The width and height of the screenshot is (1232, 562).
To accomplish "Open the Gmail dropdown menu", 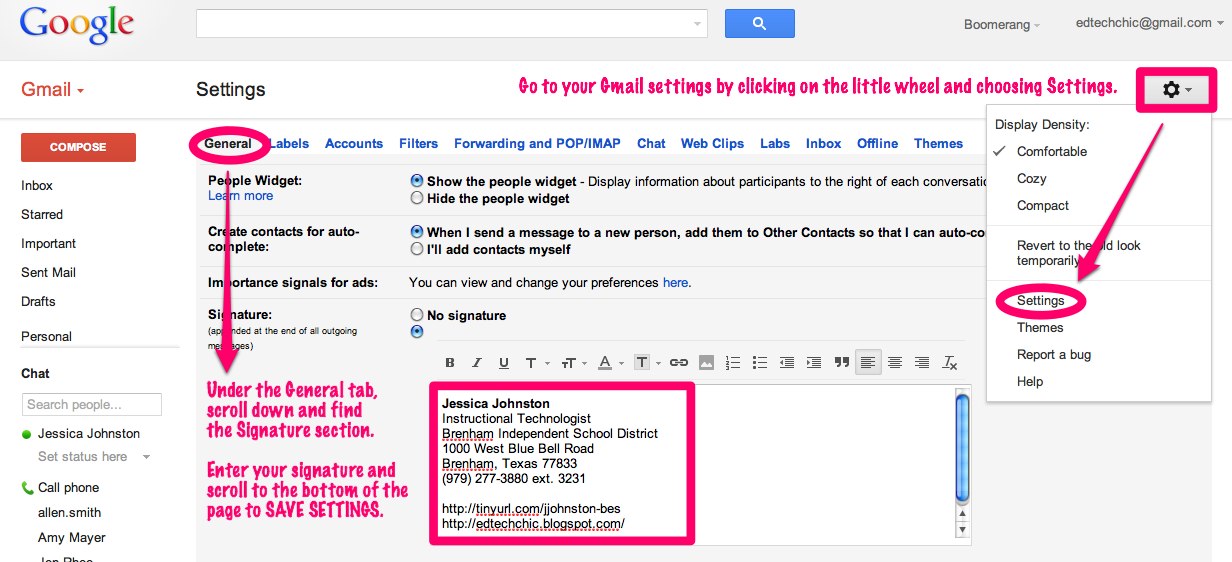I will coord(53,90).
